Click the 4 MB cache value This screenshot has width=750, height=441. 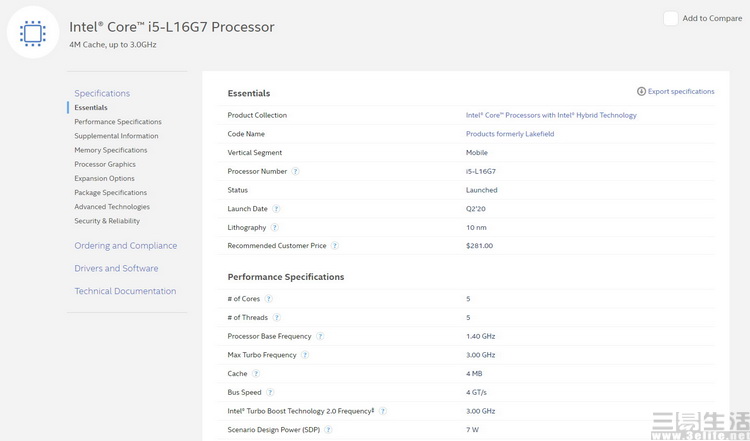[x=474, y=374]
